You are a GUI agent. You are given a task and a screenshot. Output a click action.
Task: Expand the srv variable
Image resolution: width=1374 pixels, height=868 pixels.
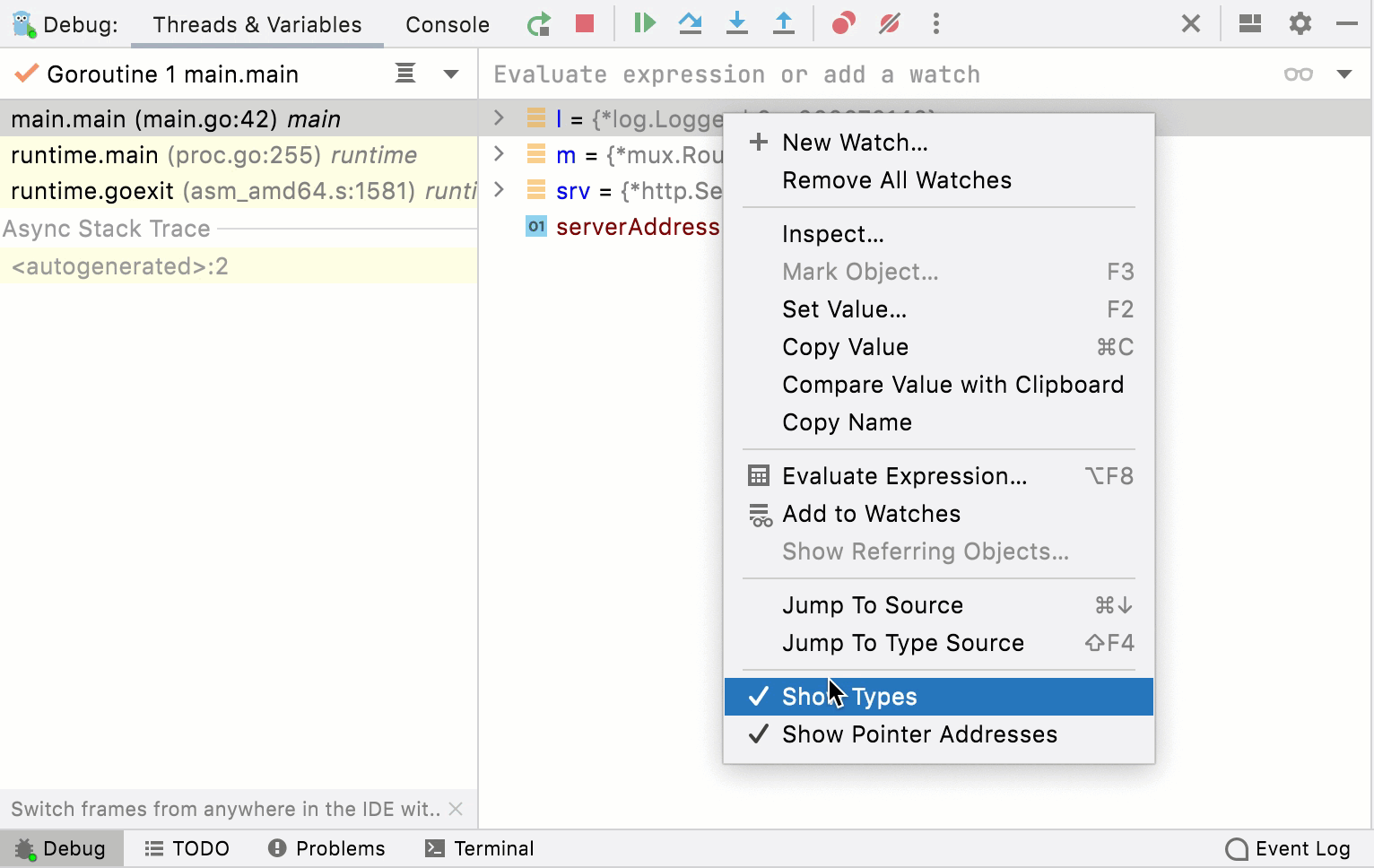pos(499,190)
